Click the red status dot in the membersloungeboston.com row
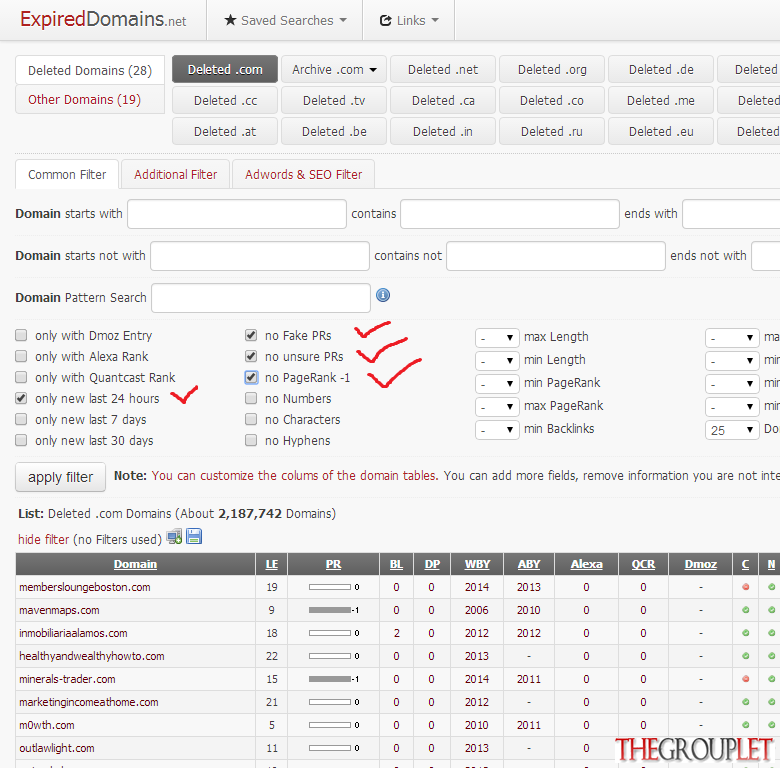Viewport: 780px width, 768px height. 745,587
